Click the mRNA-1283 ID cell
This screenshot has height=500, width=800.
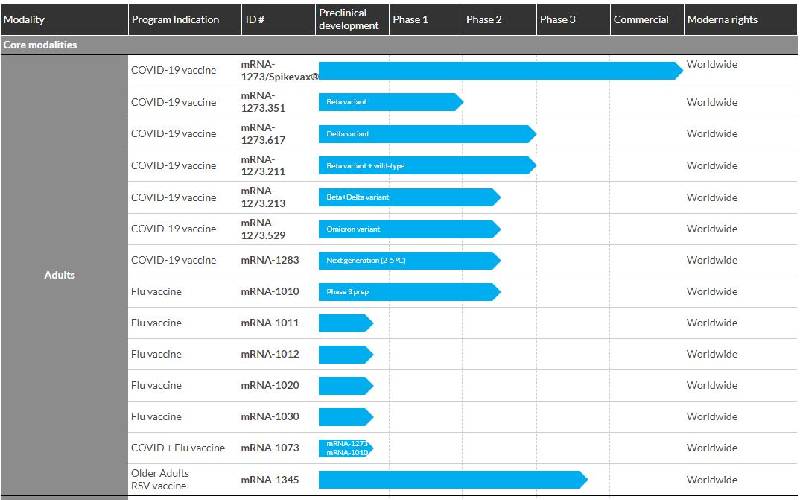point(270,260)
